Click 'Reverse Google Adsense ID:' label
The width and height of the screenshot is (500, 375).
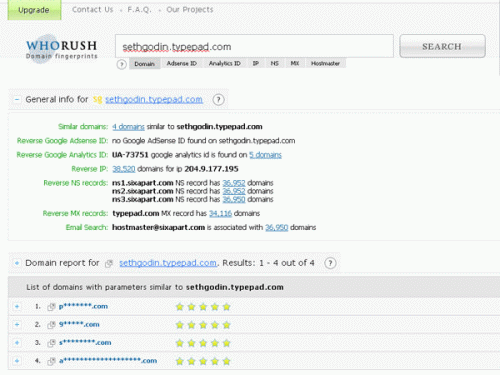[62, 141]
